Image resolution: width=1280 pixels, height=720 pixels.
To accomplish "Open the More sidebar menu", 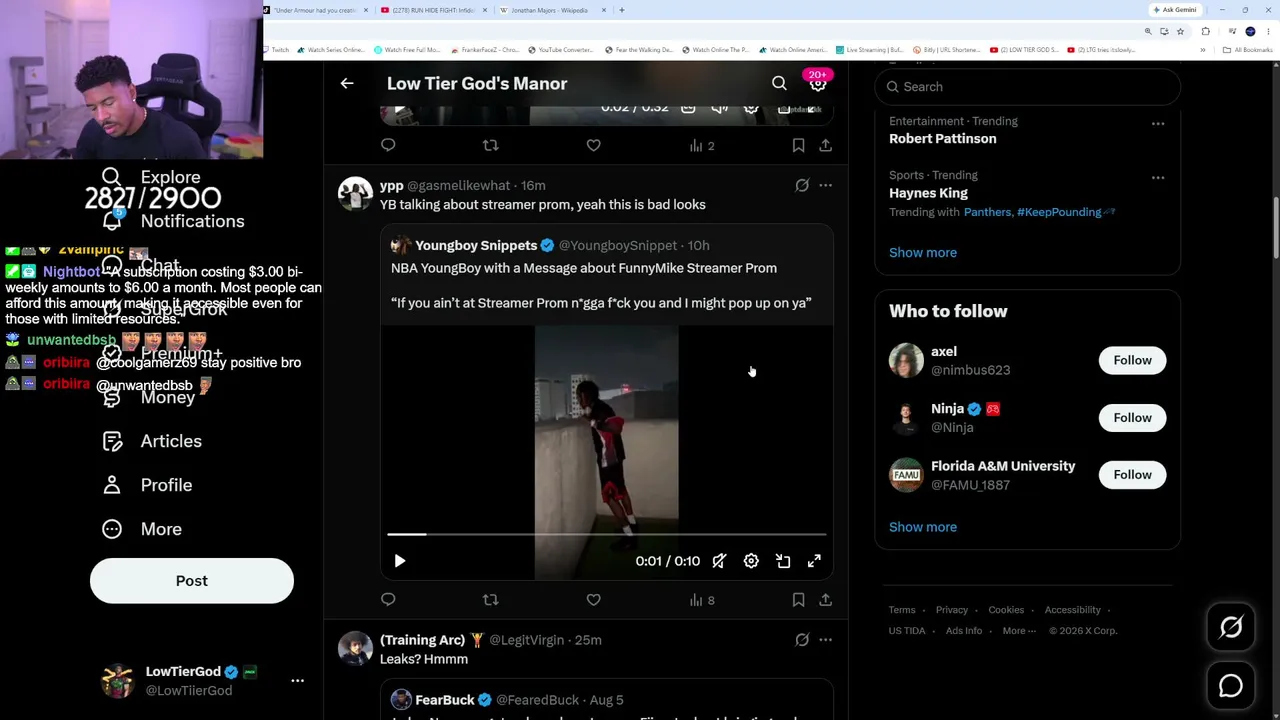I will click(142, 529).
